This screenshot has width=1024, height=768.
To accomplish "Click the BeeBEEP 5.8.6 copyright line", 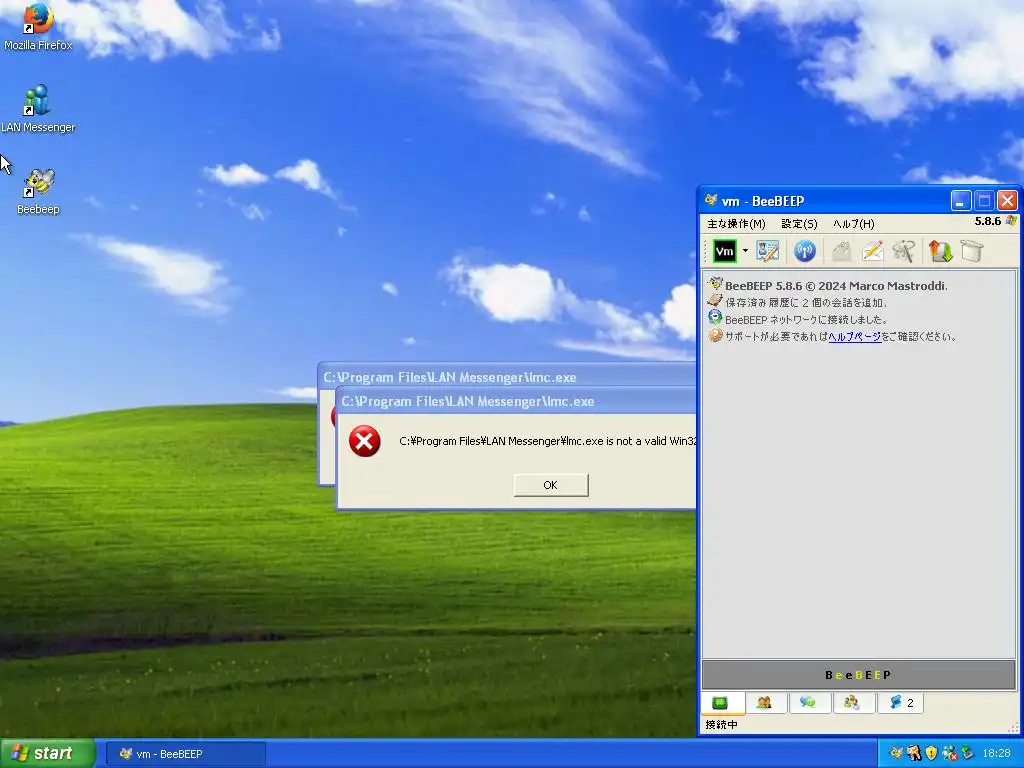I will click(836, 286).
